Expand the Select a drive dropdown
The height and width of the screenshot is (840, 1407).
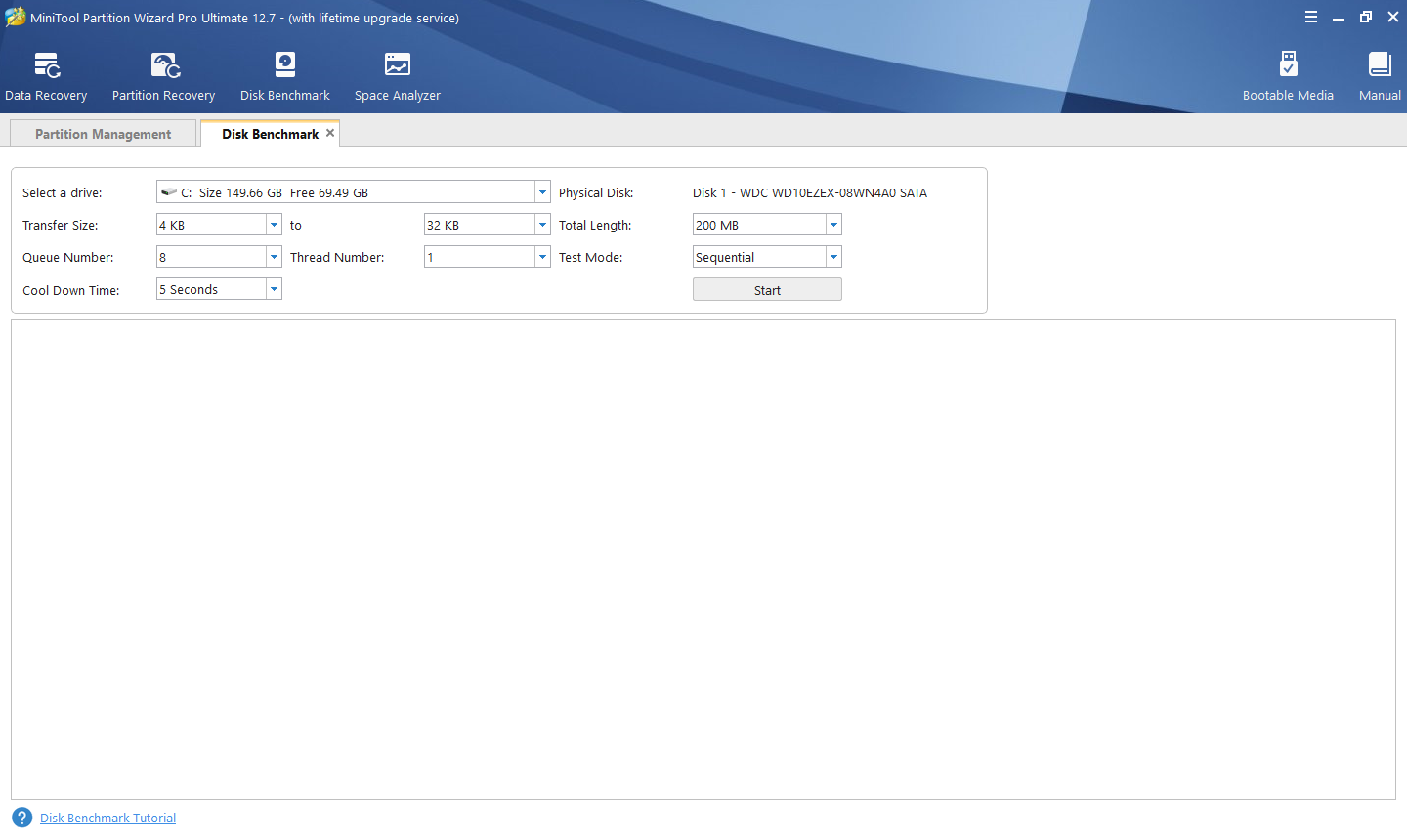click(x=542, y=192)
